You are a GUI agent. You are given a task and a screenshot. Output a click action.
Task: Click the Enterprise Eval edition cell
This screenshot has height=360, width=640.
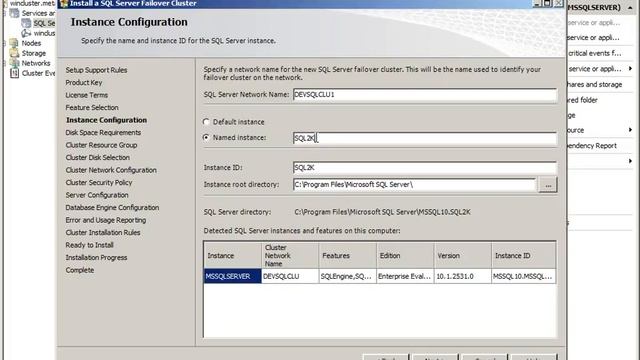tap(405, 276)
